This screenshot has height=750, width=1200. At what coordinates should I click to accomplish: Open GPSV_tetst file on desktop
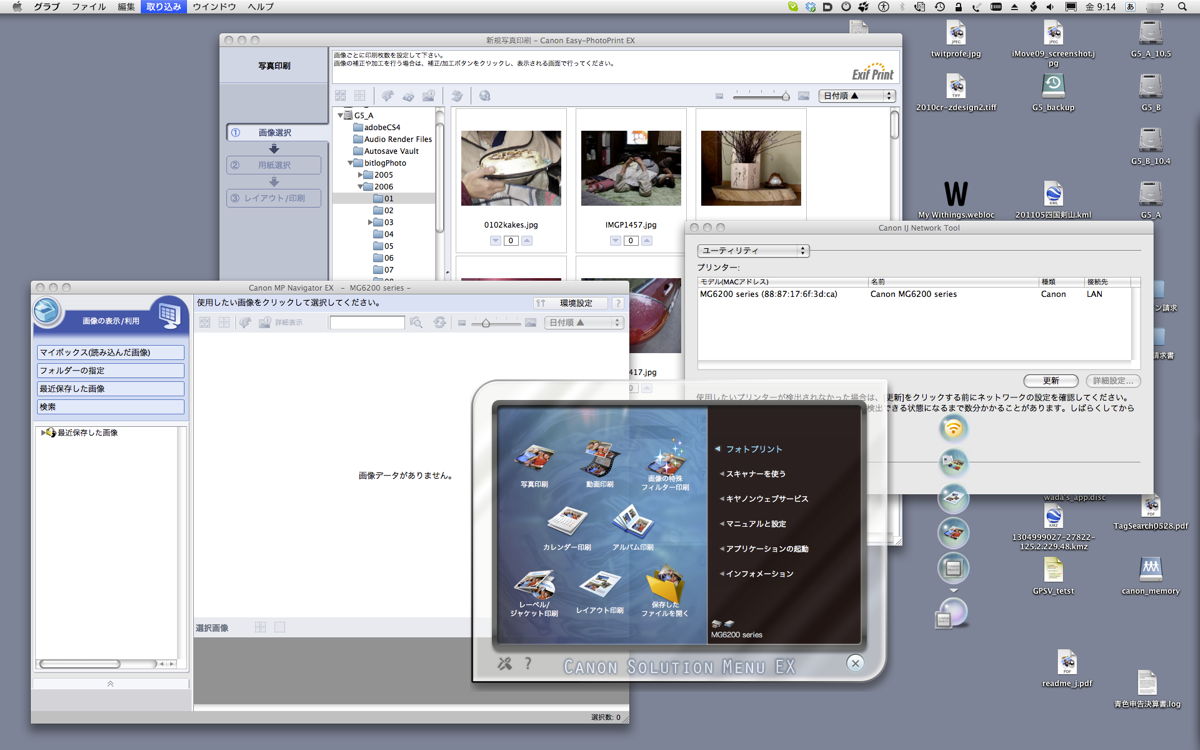[1053, 569]
